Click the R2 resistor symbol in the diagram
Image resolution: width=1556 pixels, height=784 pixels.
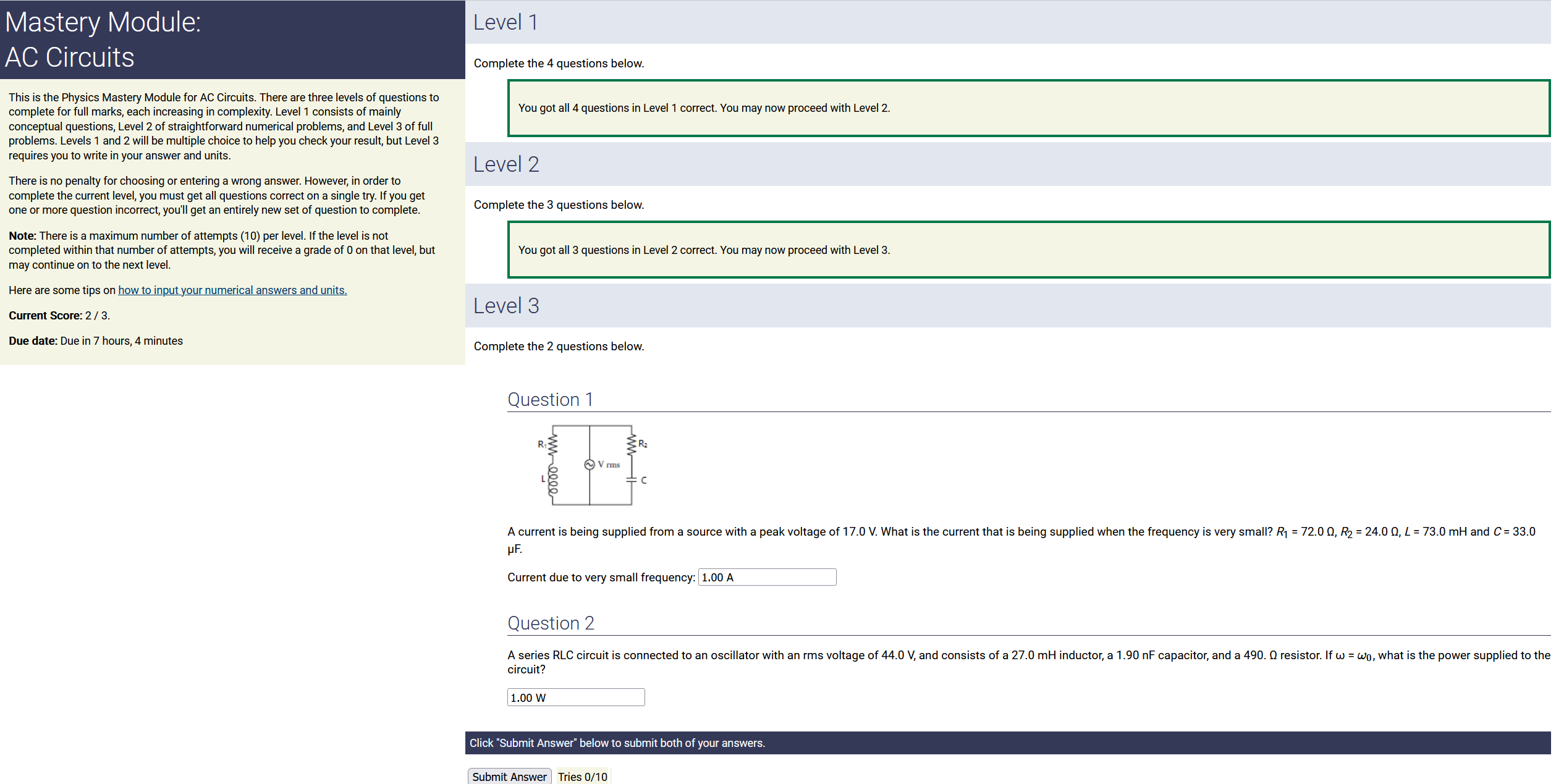click(x=632, y=444)
